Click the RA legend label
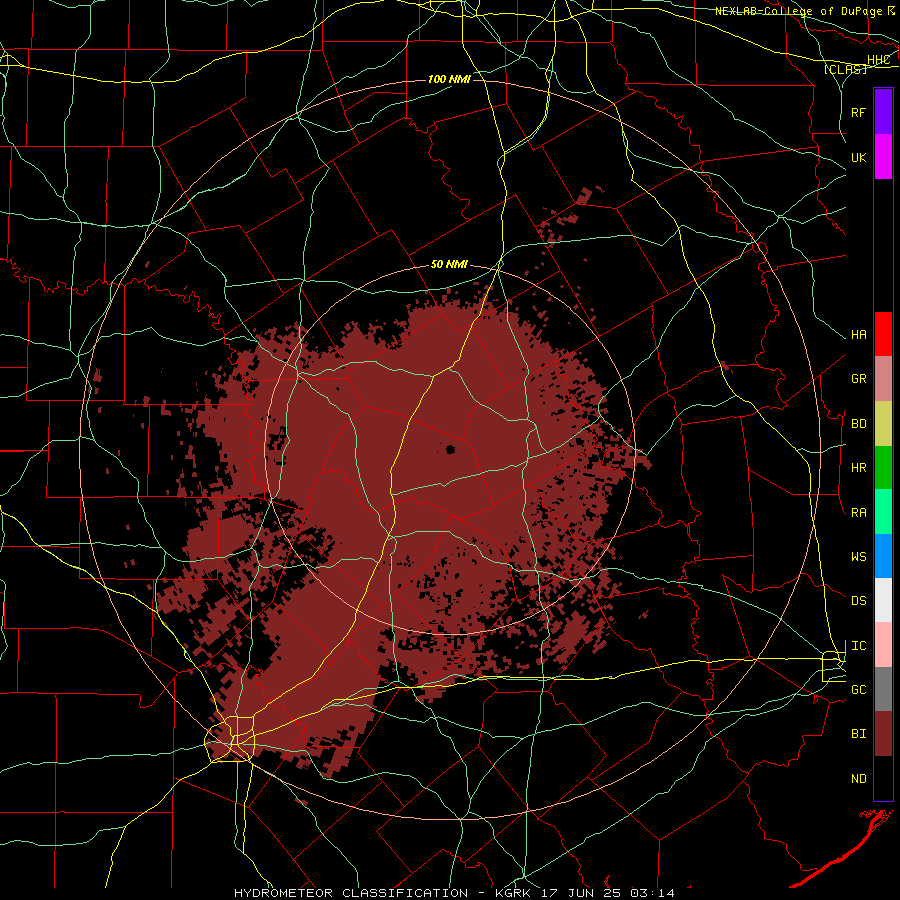Screen dimensions: 900x900 coord(858,513)
